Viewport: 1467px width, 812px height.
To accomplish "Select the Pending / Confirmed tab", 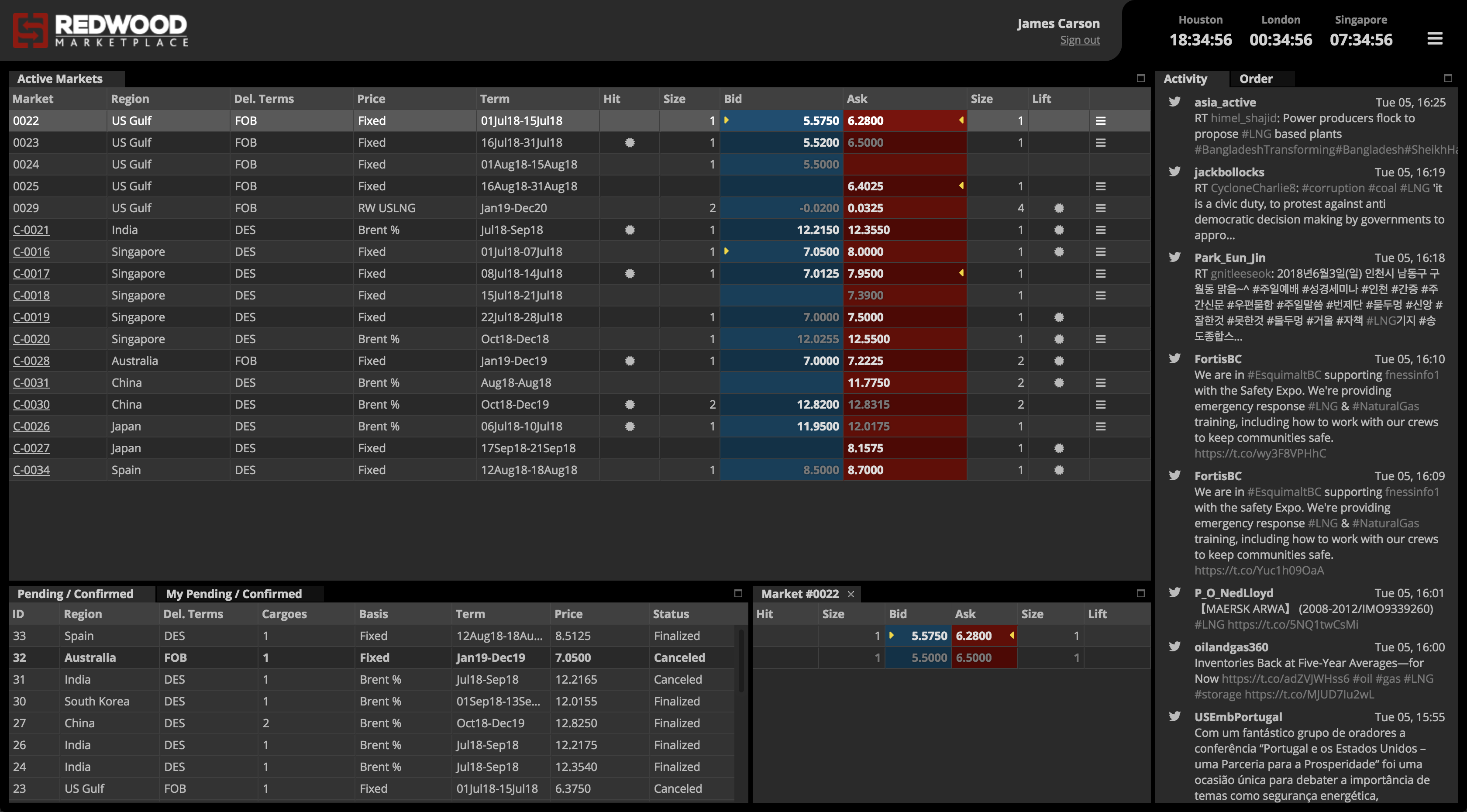I will [75, 594].
